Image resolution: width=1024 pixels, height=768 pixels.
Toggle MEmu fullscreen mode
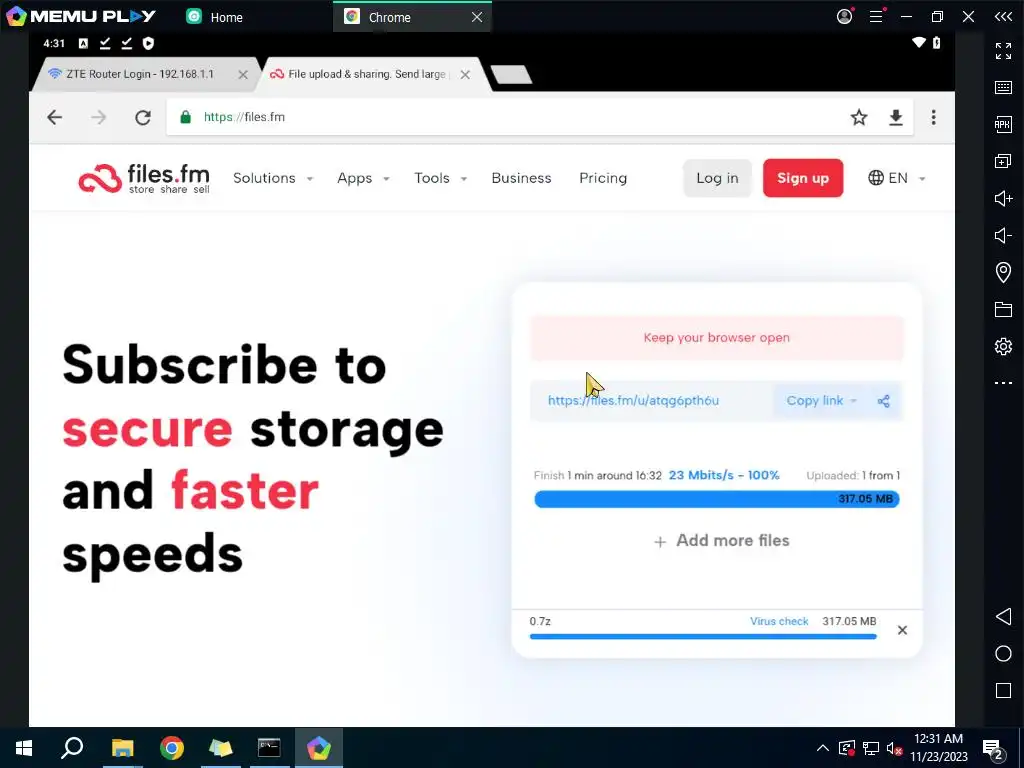tap(1003, 51)
